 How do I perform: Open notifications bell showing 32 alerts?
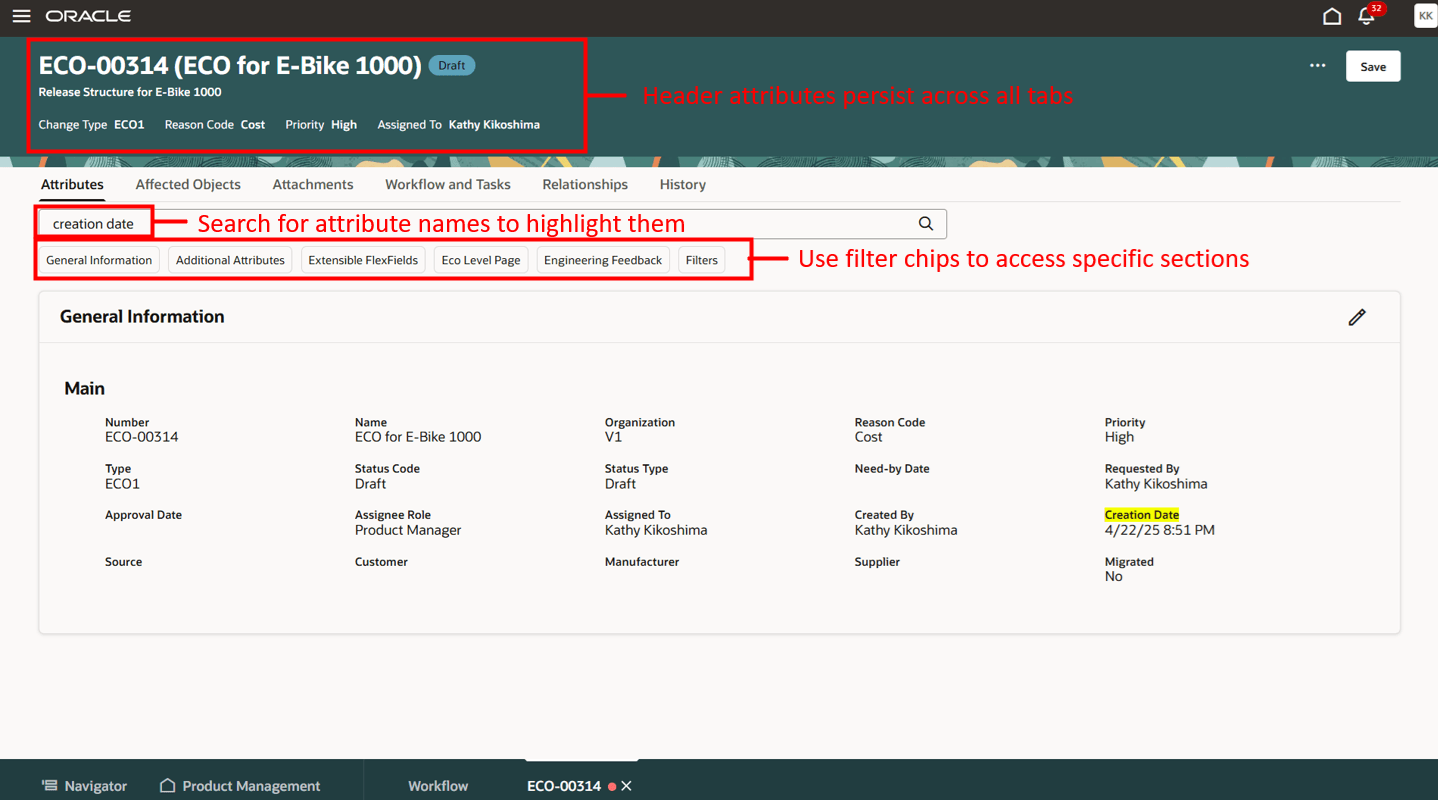[x=1367, y=15]
